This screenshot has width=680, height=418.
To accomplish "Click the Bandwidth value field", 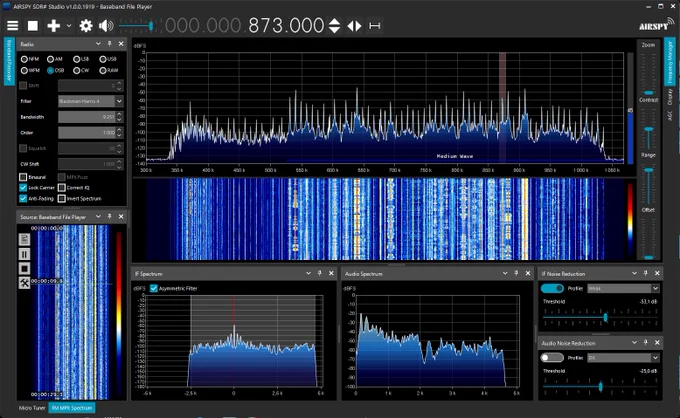I will pyautogui.click(x=87, y=117).
